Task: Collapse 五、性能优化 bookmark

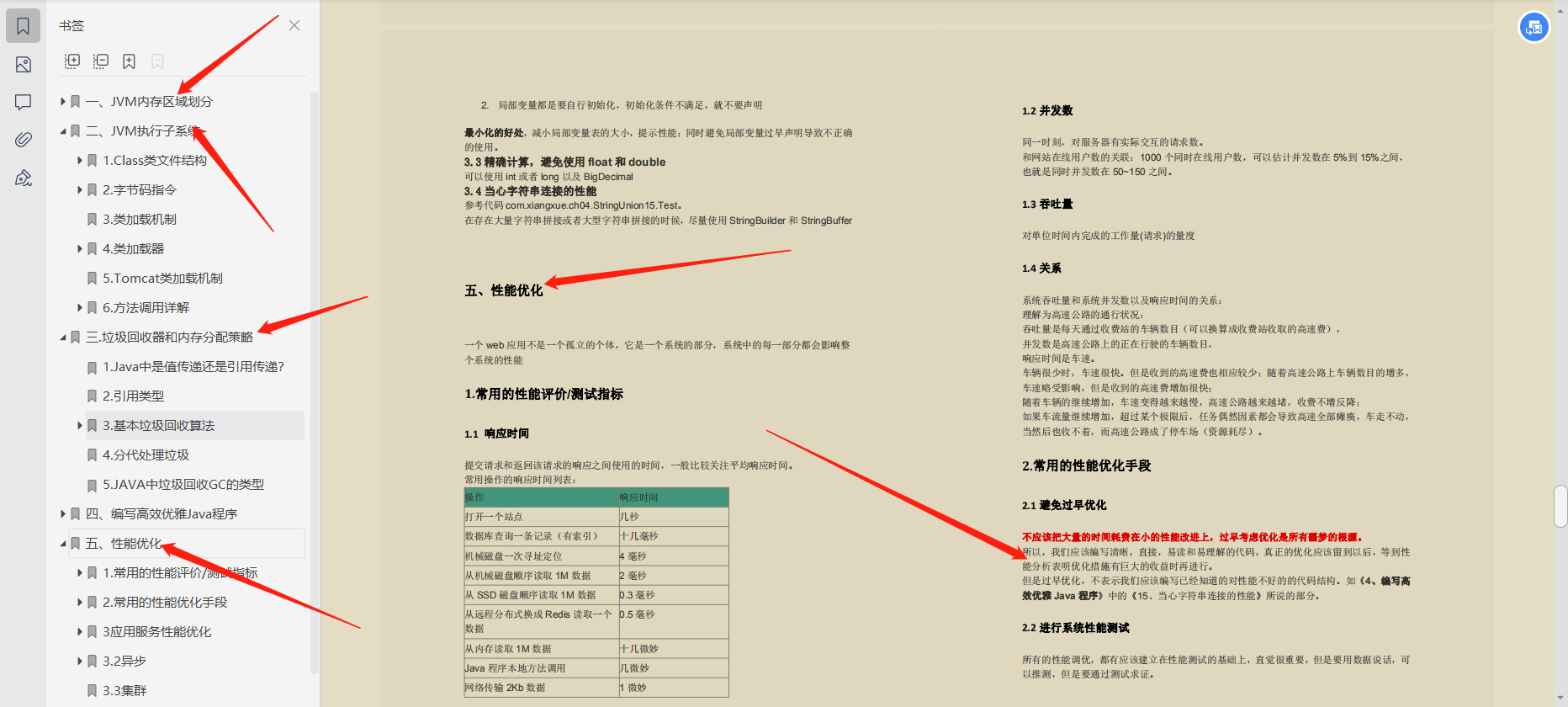Action: pyautogui.click(x=63, y=544)
